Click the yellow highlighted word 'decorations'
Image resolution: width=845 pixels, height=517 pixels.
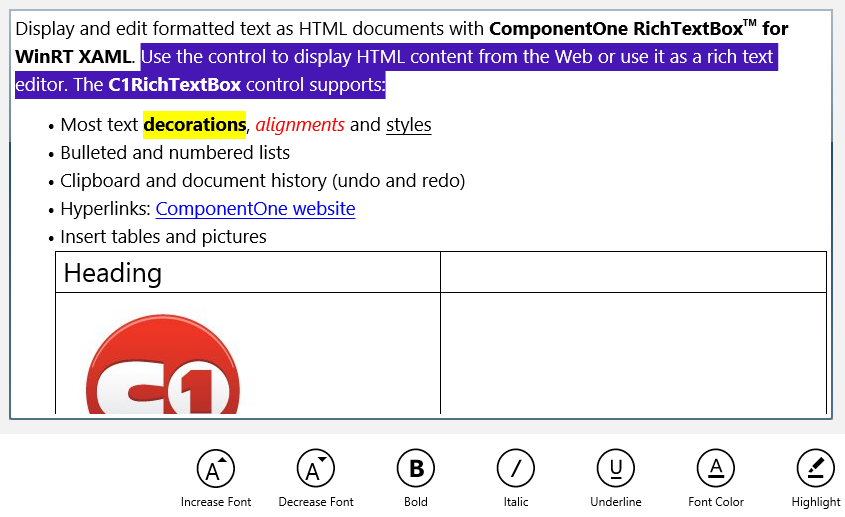point(195,125)
